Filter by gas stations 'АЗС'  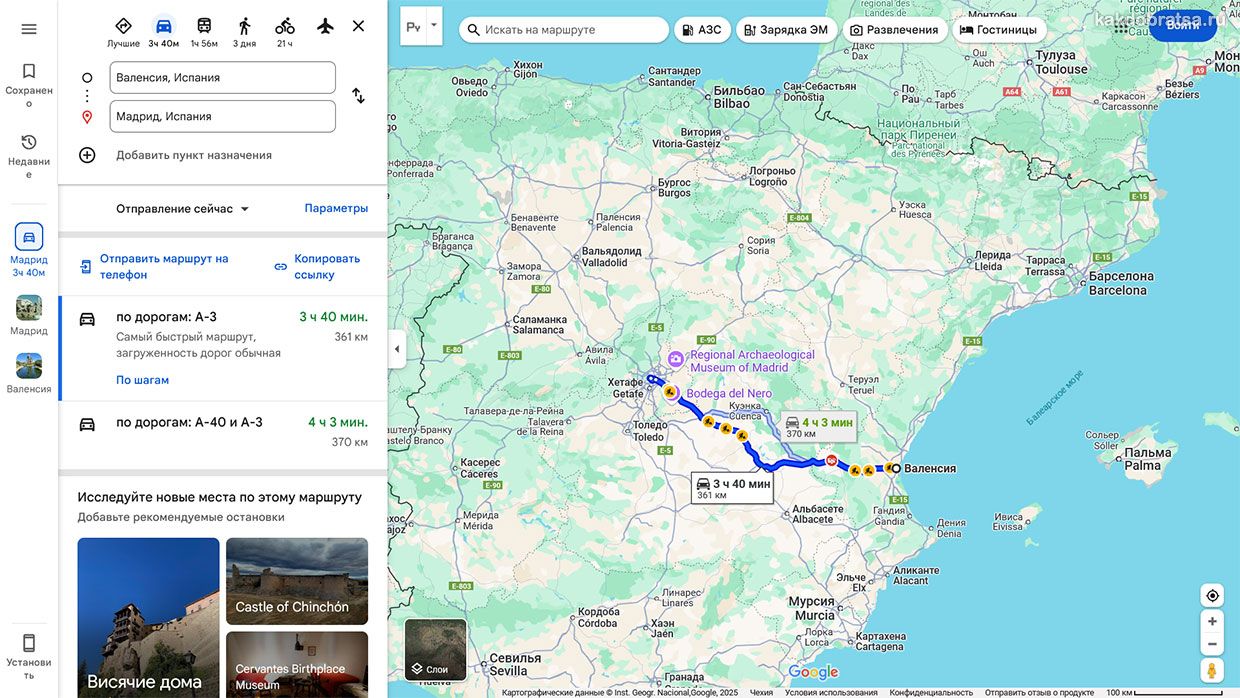[702, 30]
